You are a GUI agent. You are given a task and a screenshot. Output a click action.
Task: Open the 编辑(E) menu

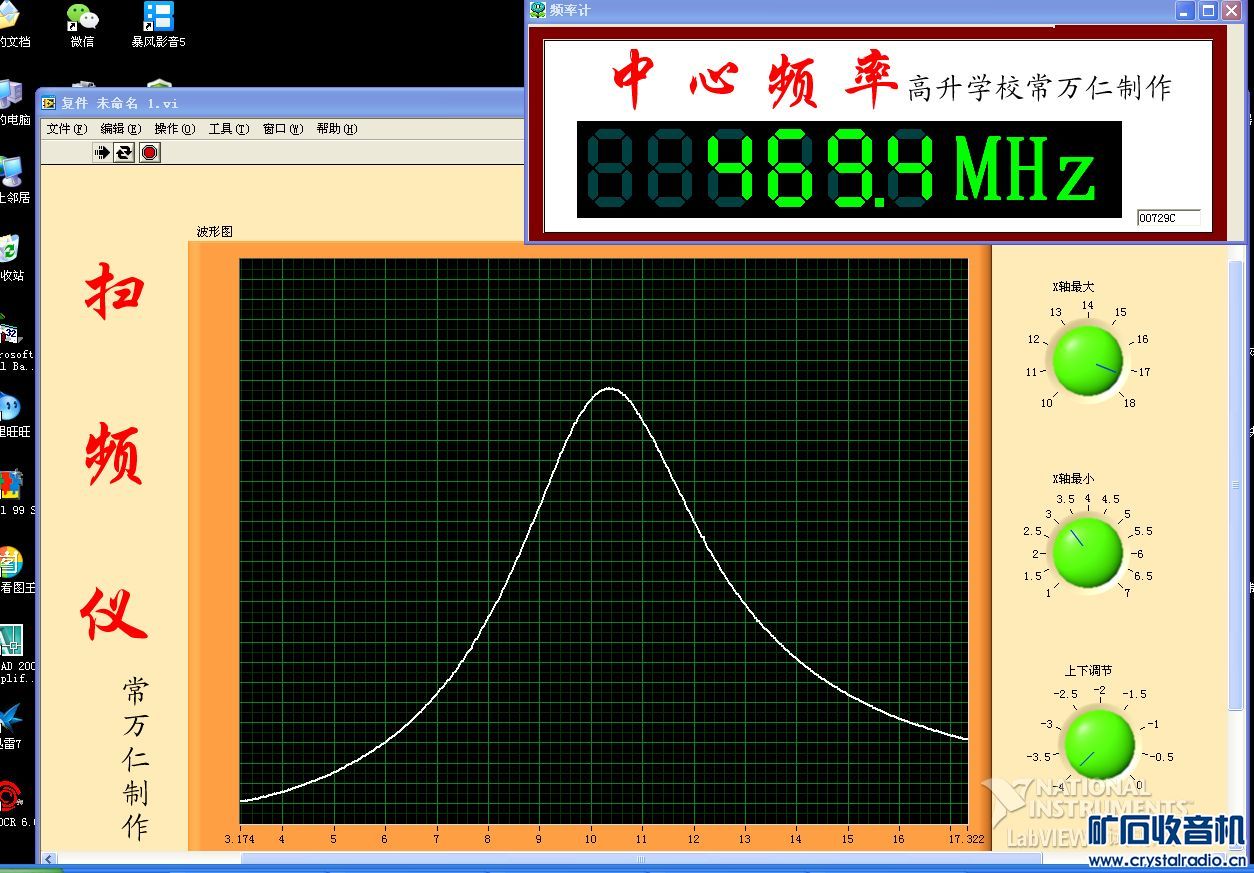121,128
